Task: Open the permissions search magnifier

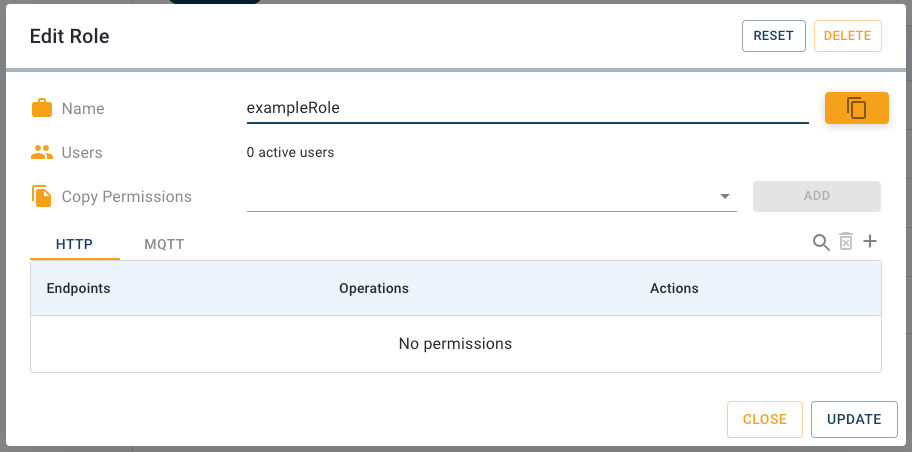Action: [821, 242]
